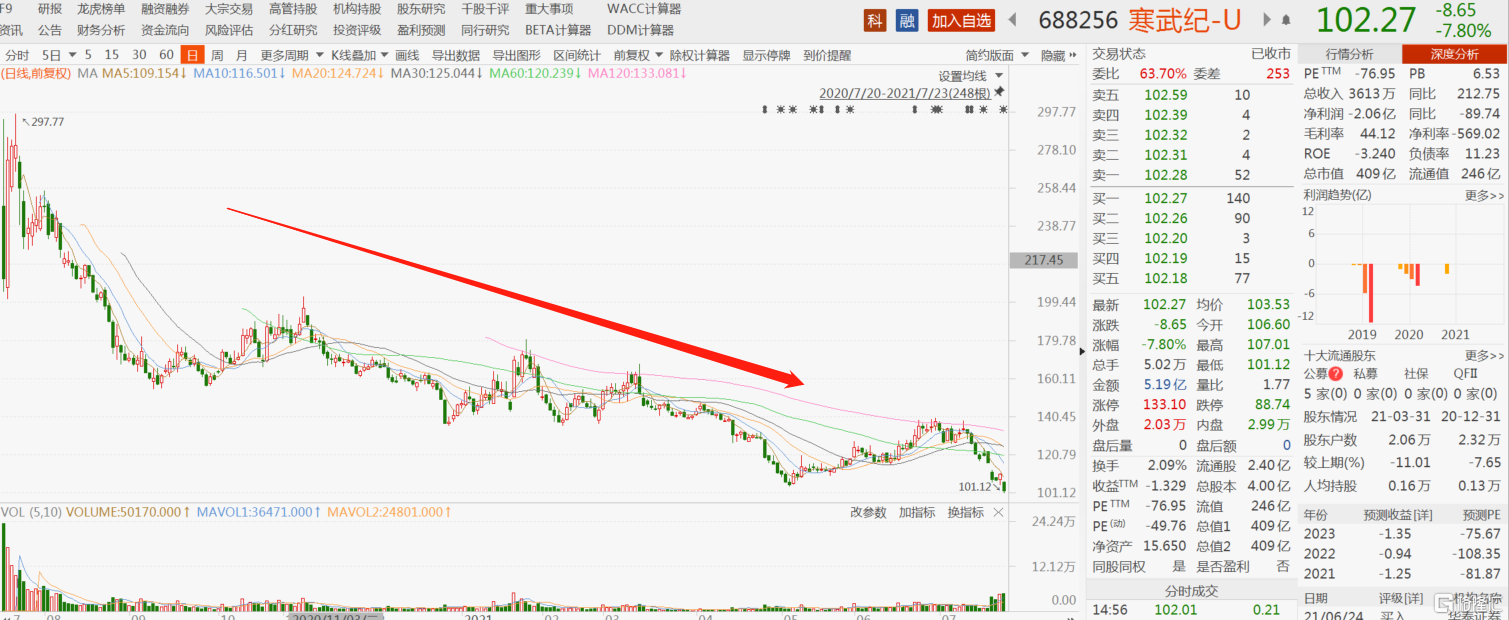Expand 更多>> in 利润趋势 section

tap(1485, 195)
